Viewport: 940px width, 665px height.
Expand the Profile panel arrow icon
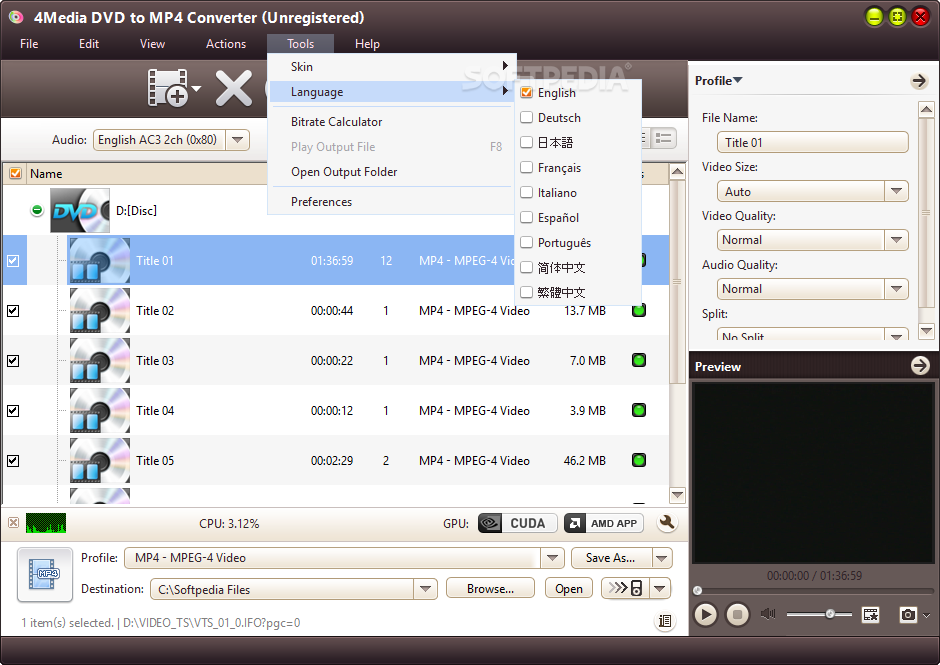(919, 81)
